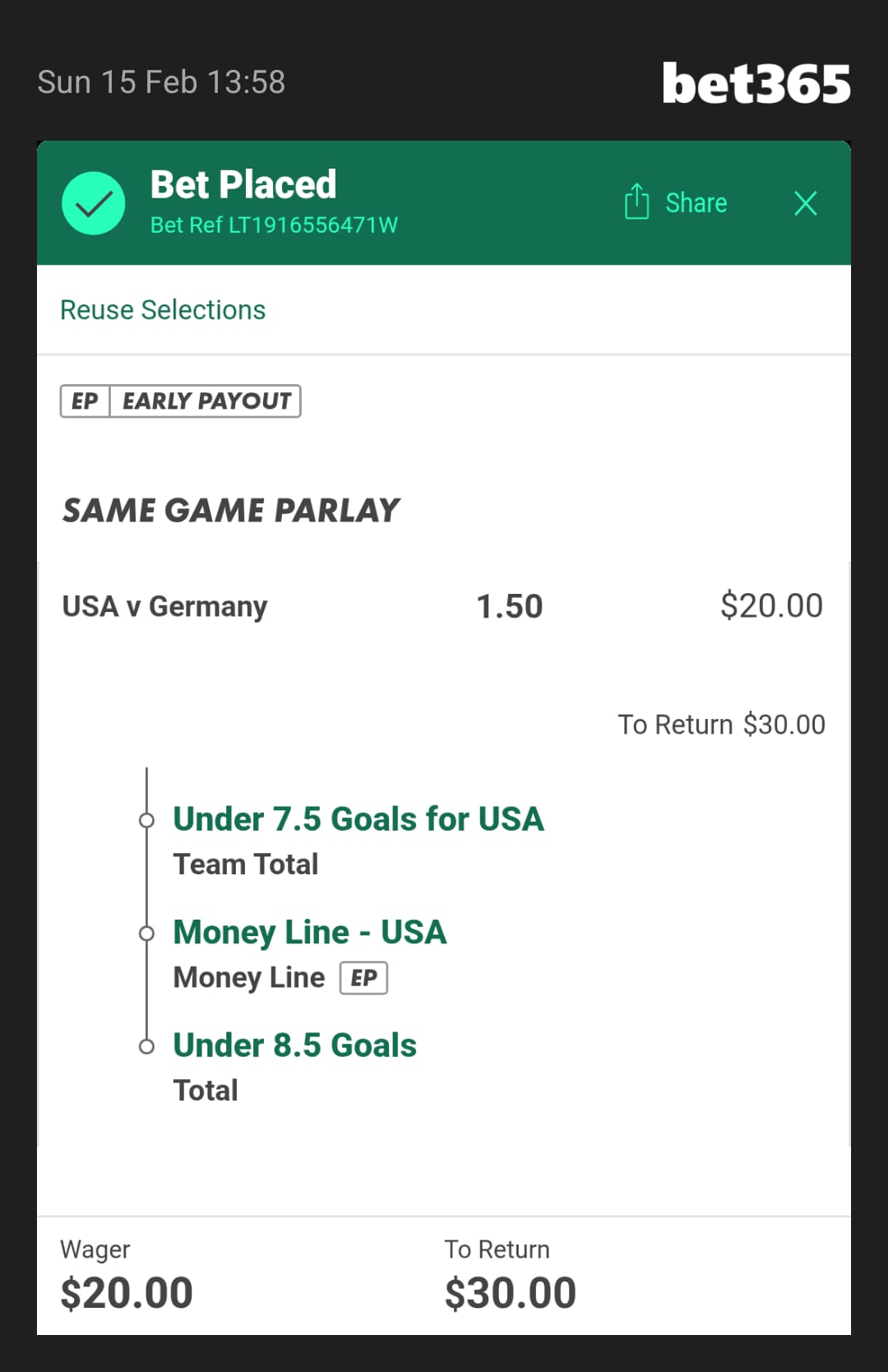This screenshot has height=1372, width=888.
Task: Select Under 7.5 Goals for USA selection
Action: pyautogui.click(x=358, y=819)
